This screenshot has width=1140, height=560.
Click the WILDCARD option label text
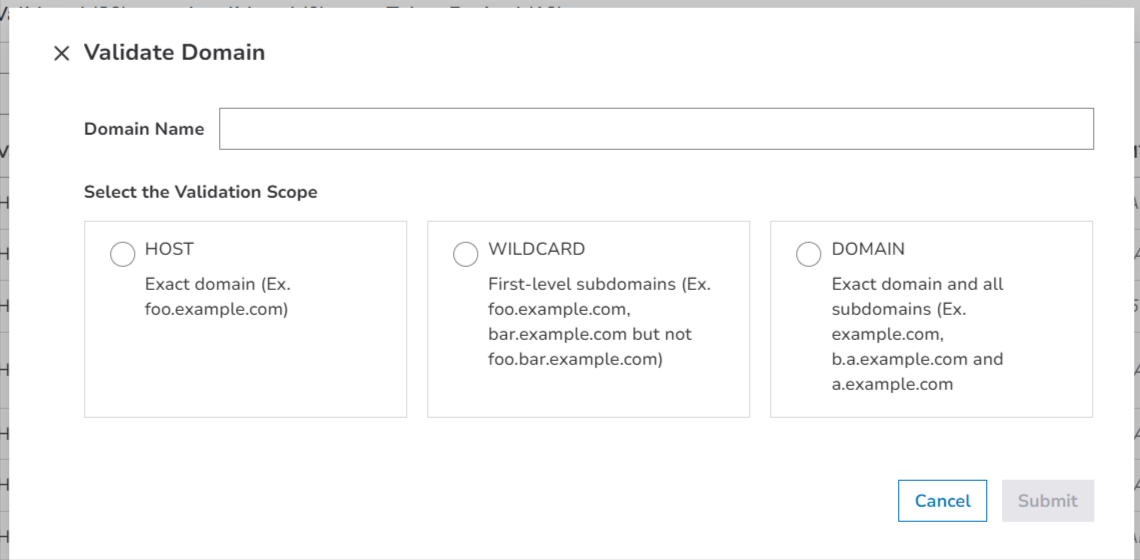536,249
